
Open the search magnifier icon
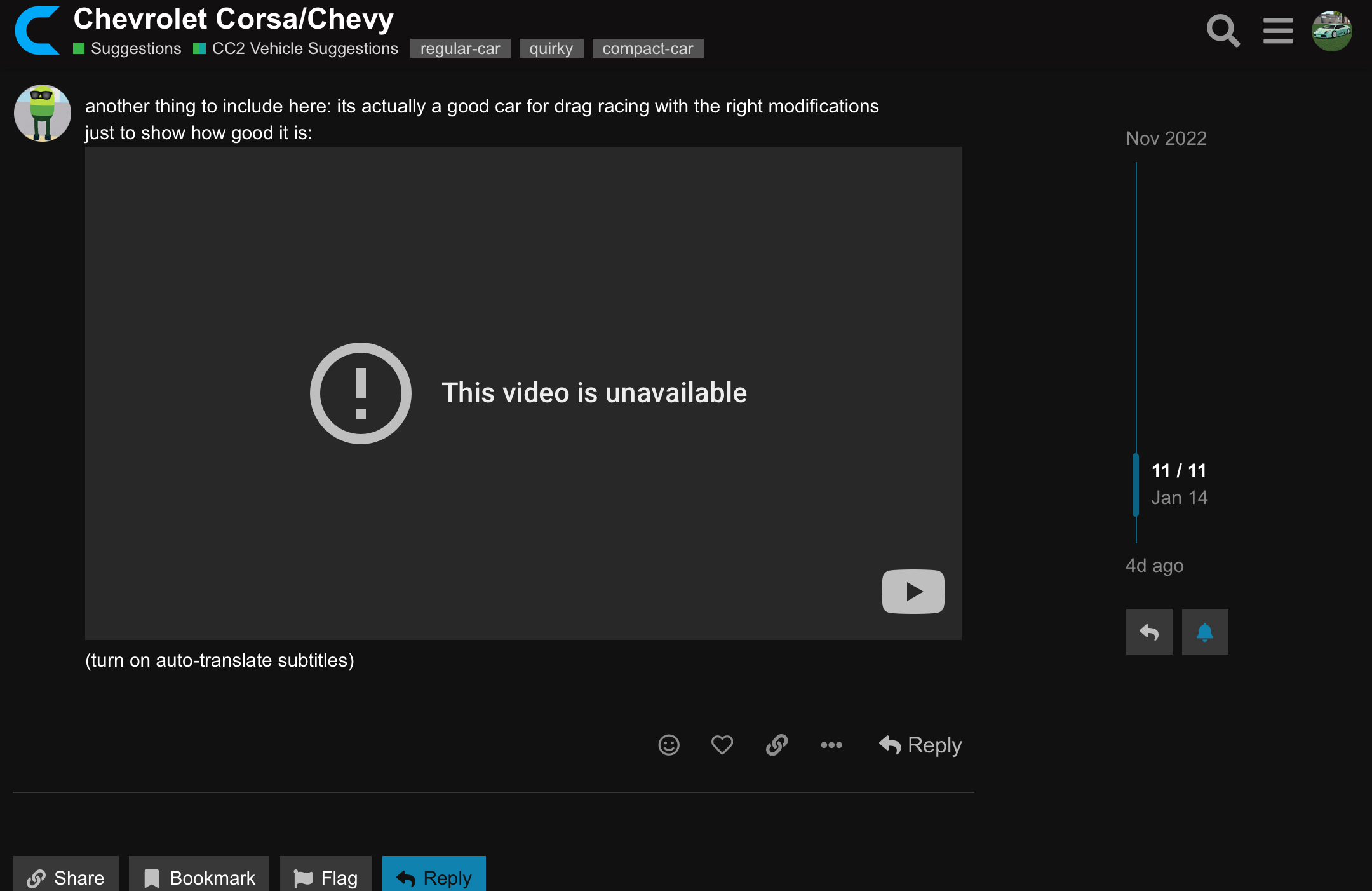tap(1223, 31)
